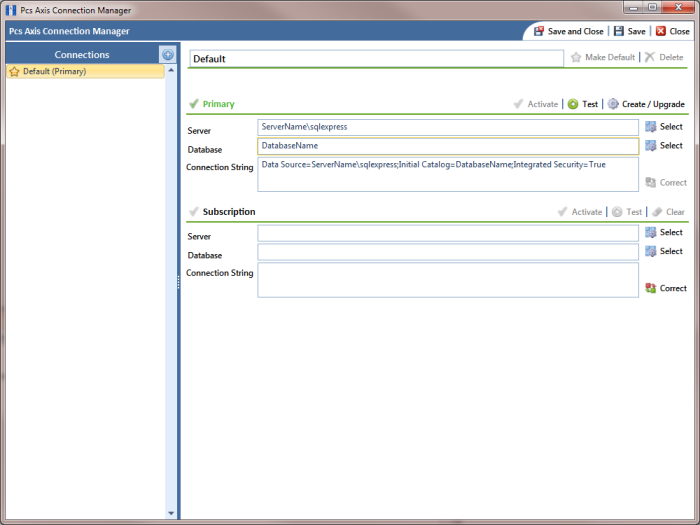Click Select label next to Primary Database
Viewport: 700px width, 525px height.
point(671,146)
